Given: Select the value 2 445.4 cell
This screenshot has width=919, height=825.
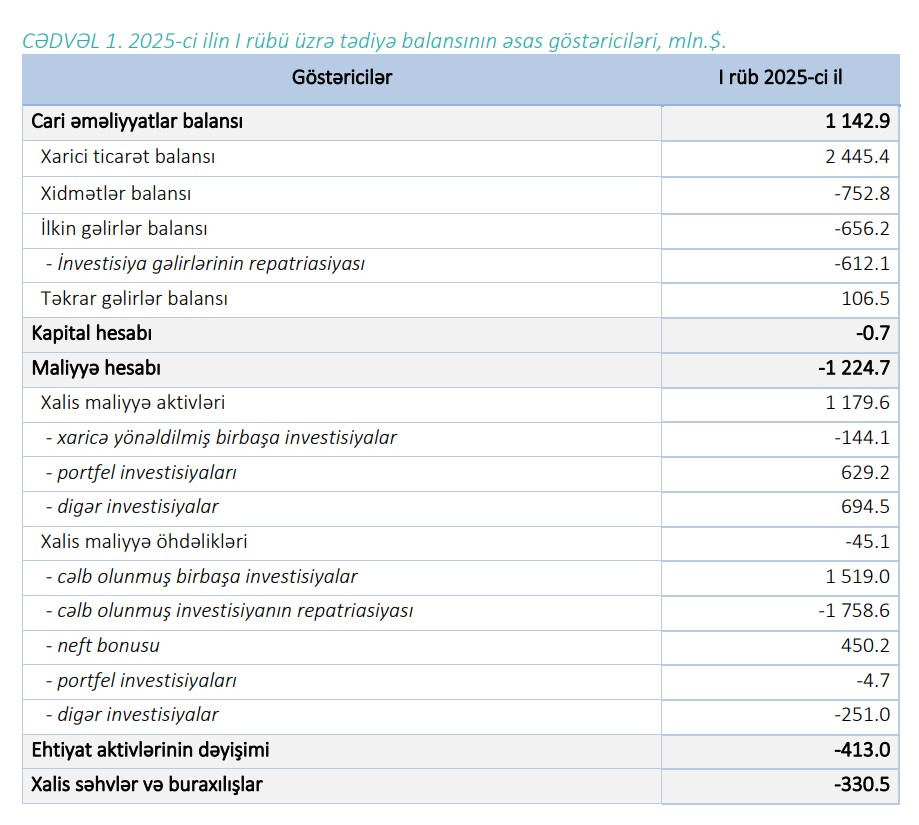Looking at the screenshot, I should [x=857, y=157].
